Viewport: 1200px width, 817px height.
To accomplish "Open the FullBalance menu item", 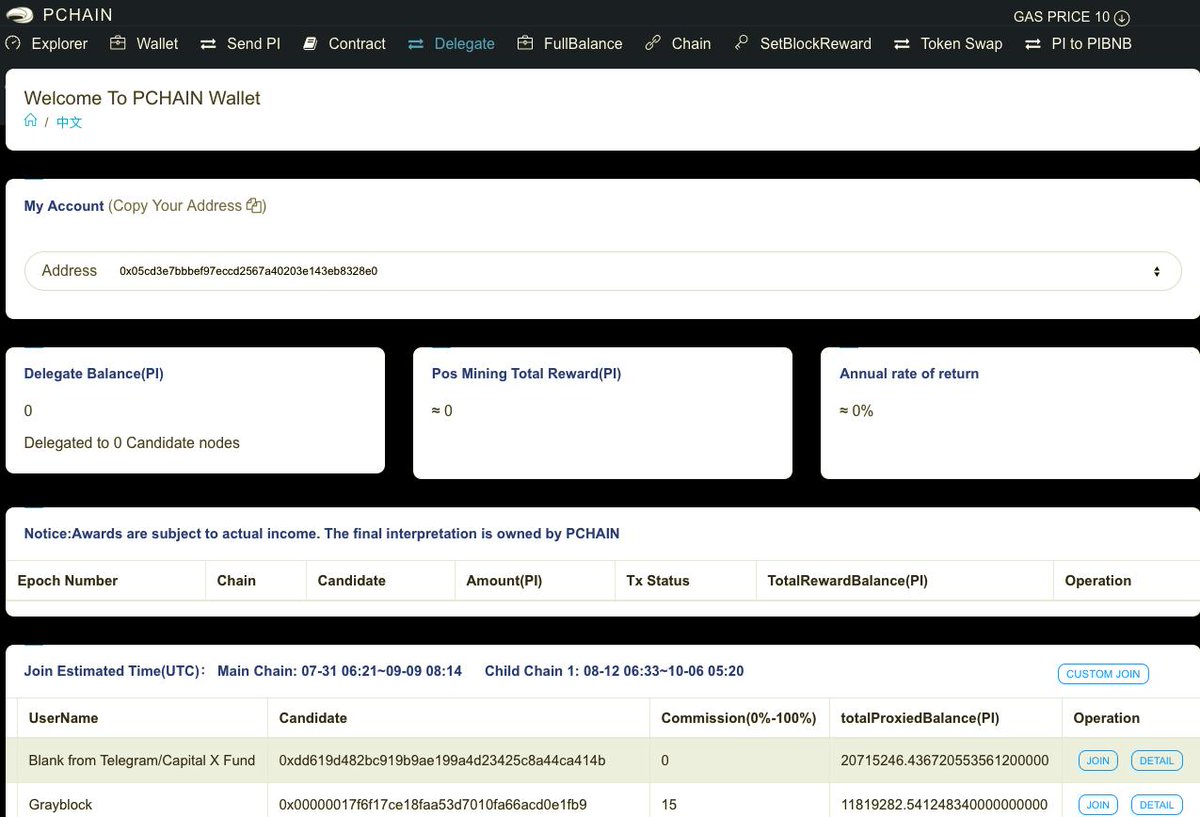I will point(583,44).
